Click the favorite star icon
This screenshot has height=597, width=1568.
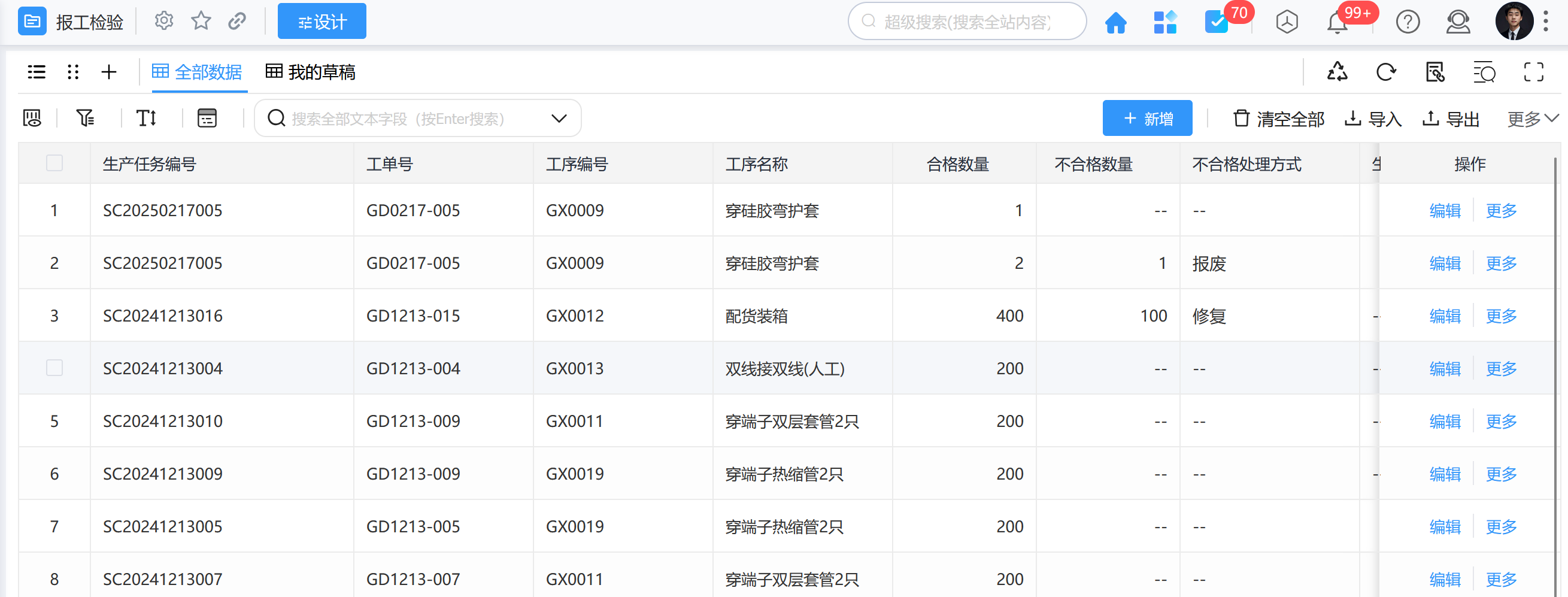pos(201,22)
